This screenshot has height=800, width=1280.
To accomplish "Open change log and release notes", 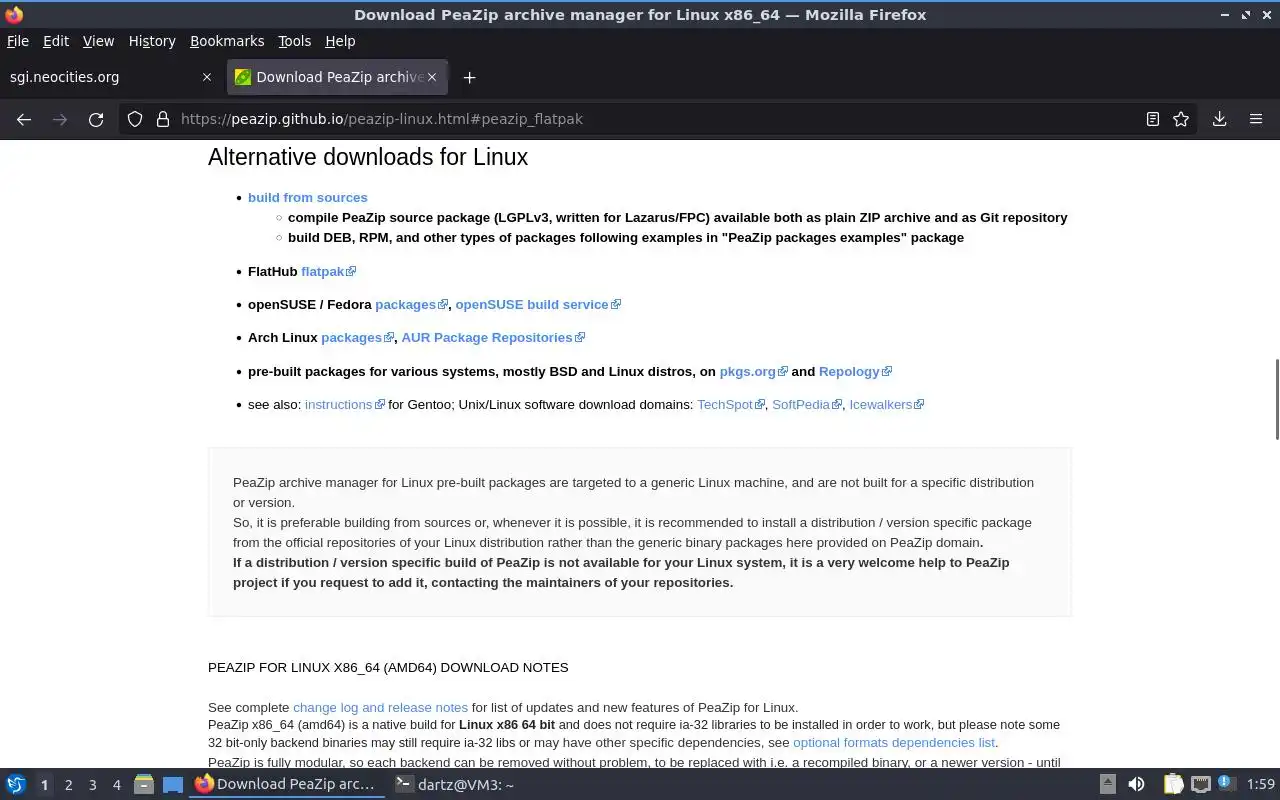I will coord(380,707).
